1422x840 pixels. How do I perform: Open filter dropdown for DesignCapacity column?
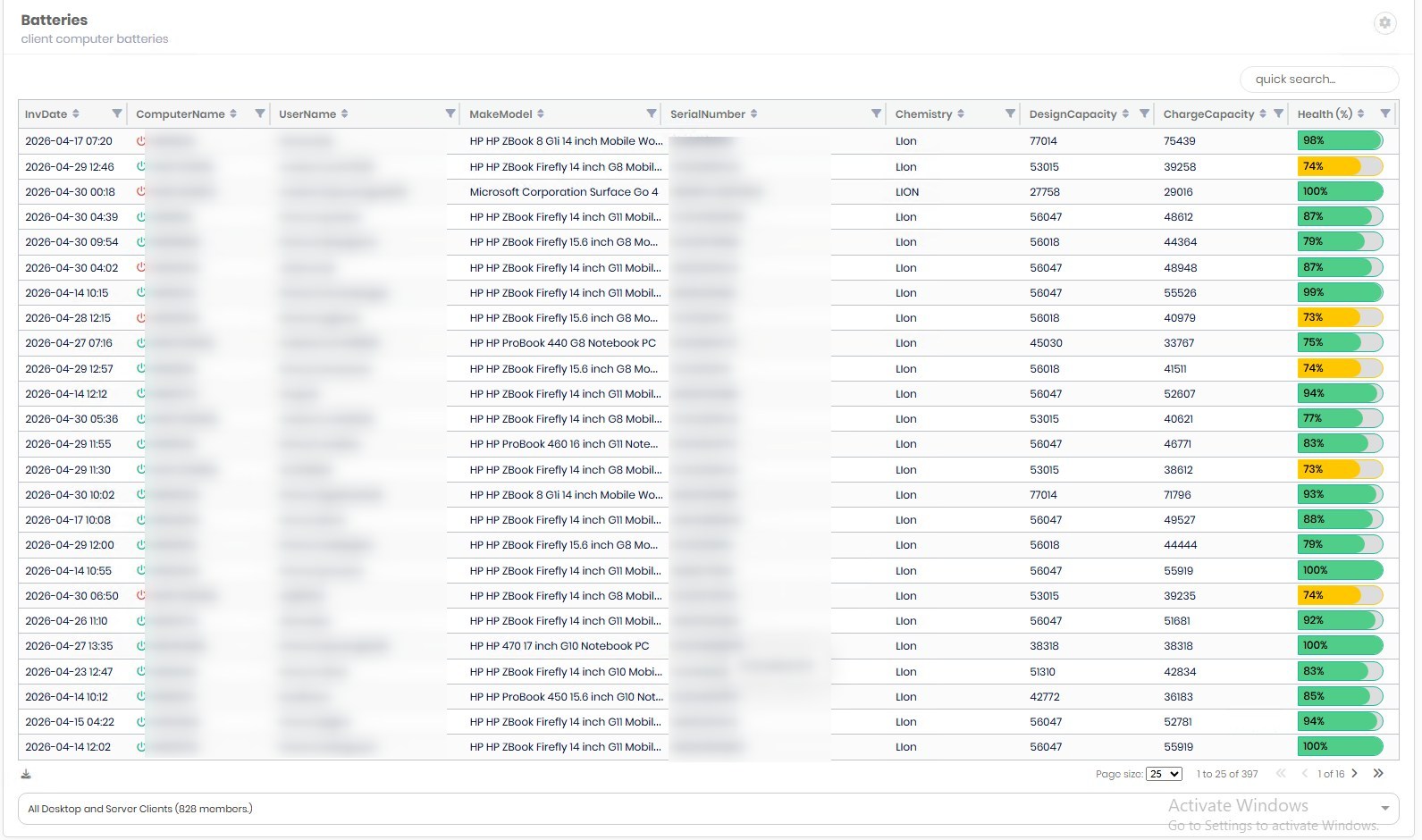point(1144,113)
